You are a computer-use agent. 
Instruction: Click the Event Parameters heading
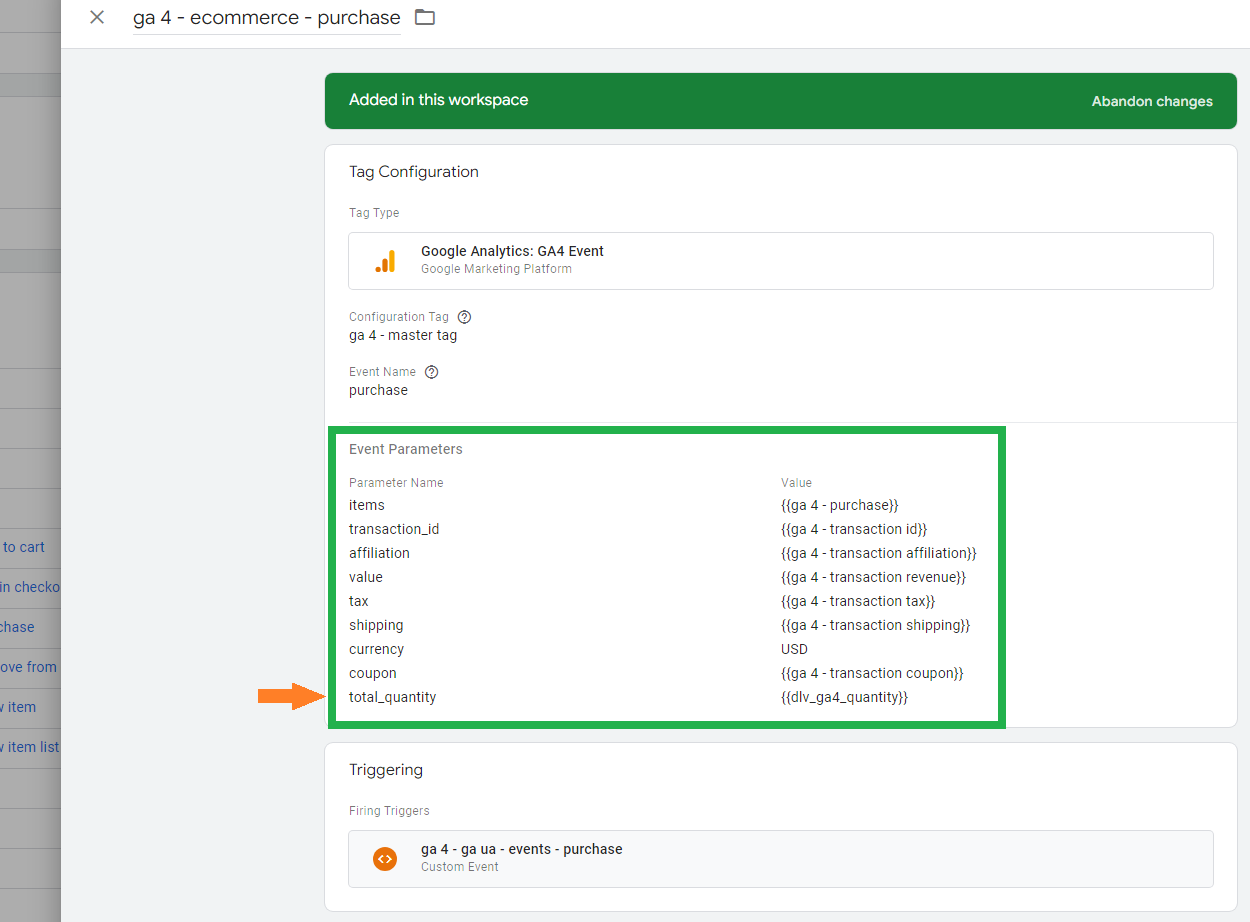406,449
